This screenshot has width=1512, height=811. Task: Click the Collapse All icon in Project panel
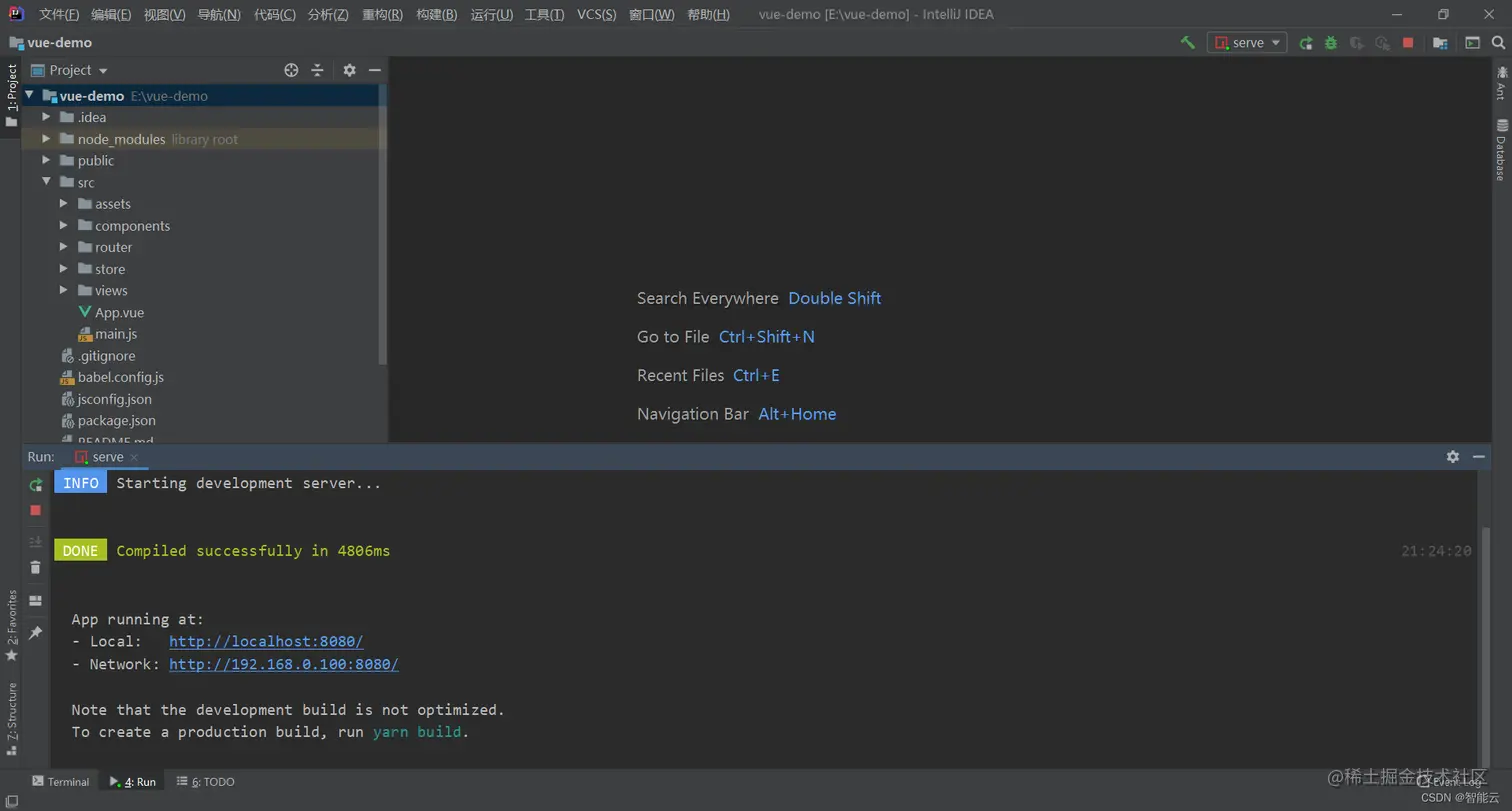pos(317,70)
